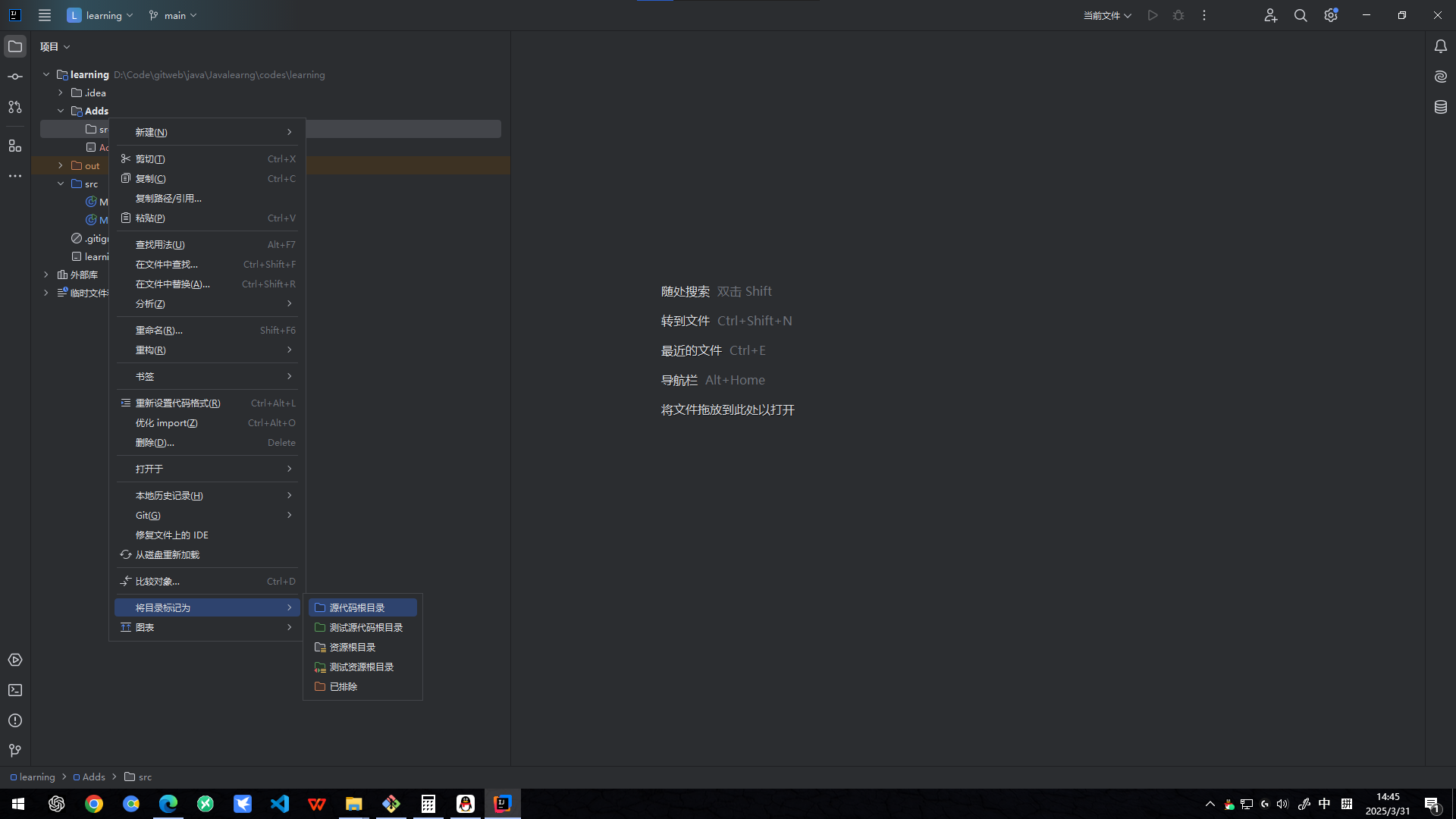Show the Notifications bell panel

click(x=1441, y=46)
